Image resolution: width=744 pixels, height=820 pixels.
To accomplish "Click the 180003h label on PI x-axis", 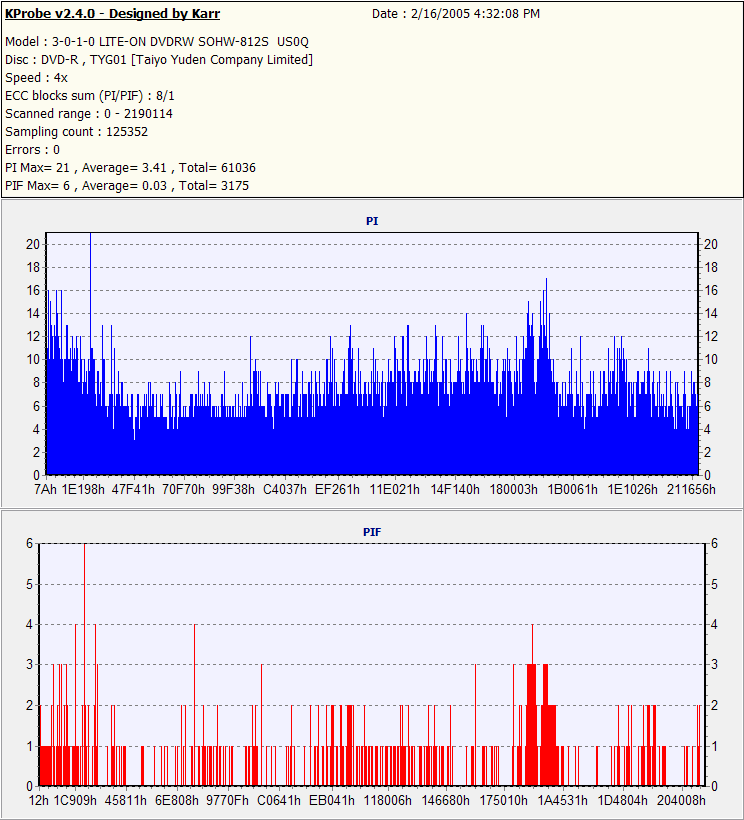I will point(513,489).
